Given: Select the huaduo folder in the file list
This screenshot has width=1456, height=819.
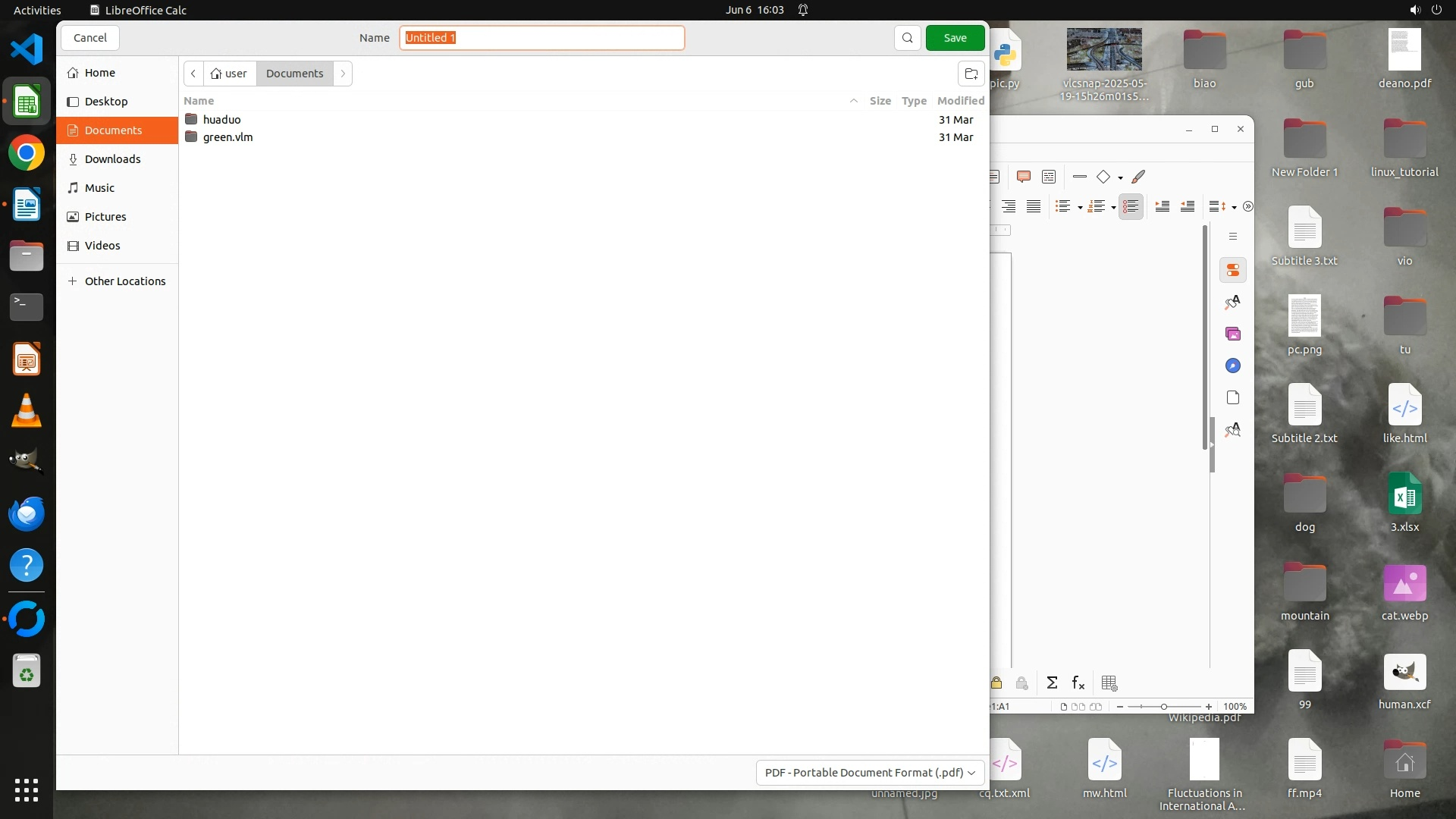Looking at the screenshot, I should coord(221,120).
